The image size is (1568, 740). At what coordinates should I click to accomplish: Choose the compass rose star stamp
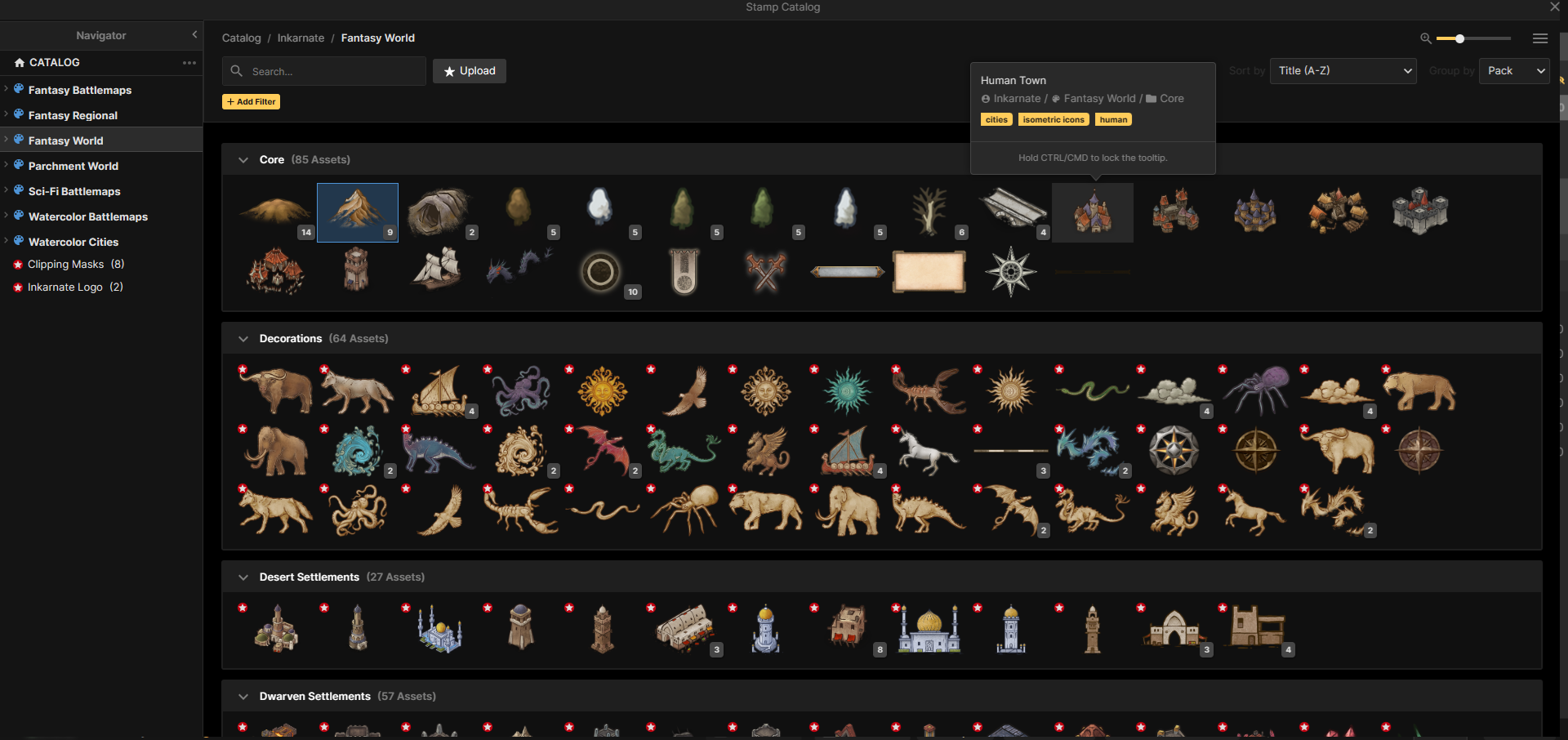point(1010,271)
